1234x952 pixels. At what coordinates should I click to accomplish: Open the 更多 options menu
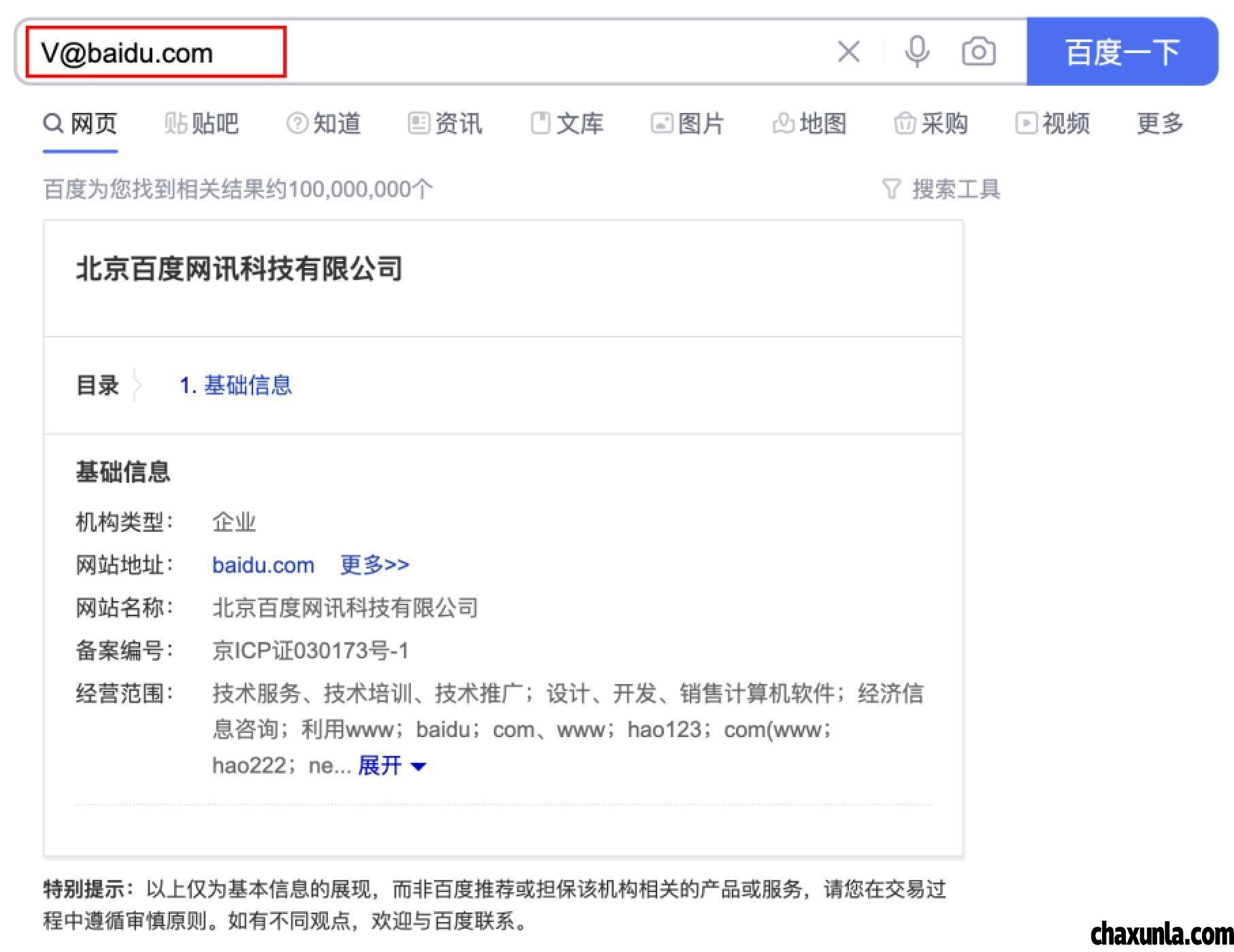tap(1159, 123)
